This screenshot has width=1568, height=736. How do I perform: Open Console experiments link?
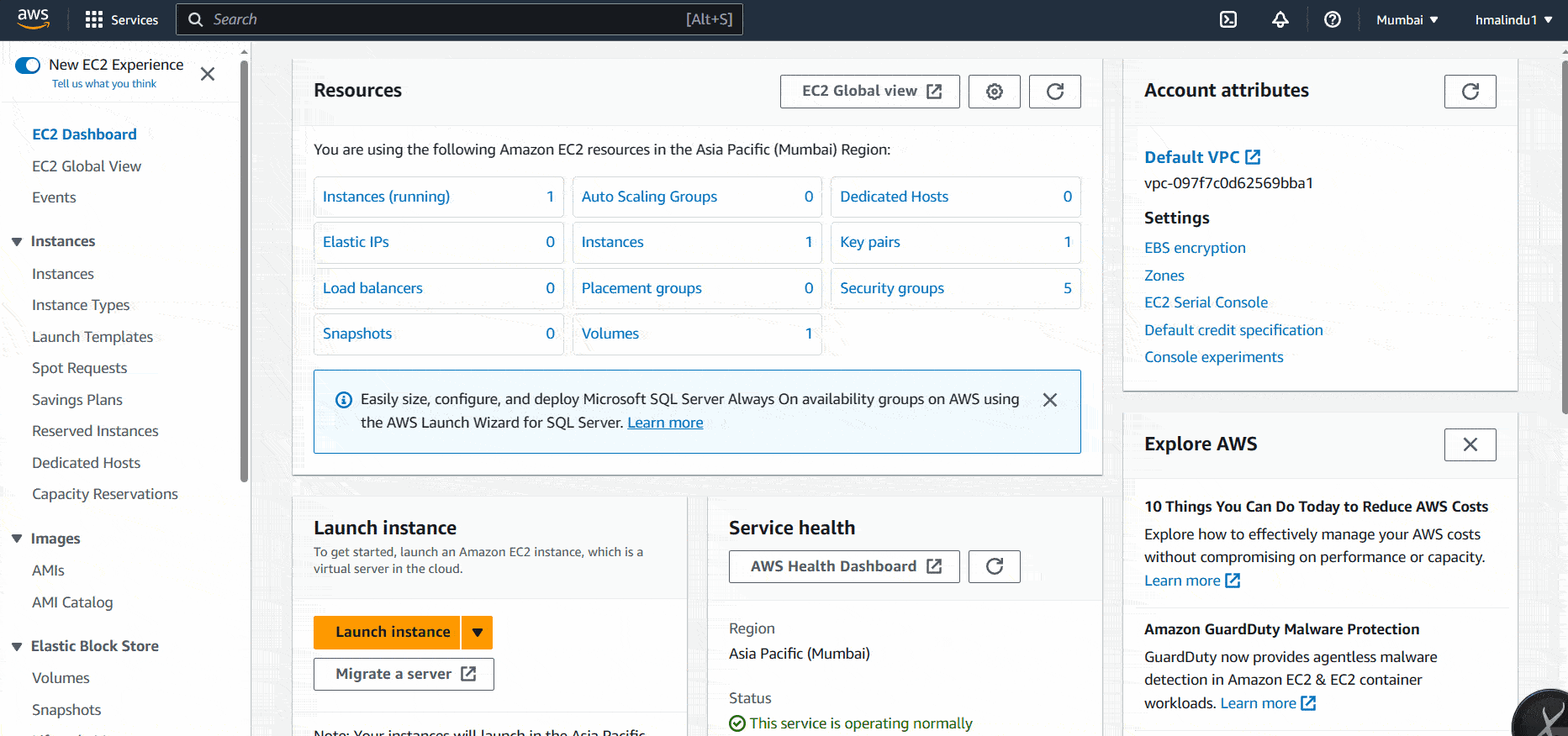(x=1213, y=357)
